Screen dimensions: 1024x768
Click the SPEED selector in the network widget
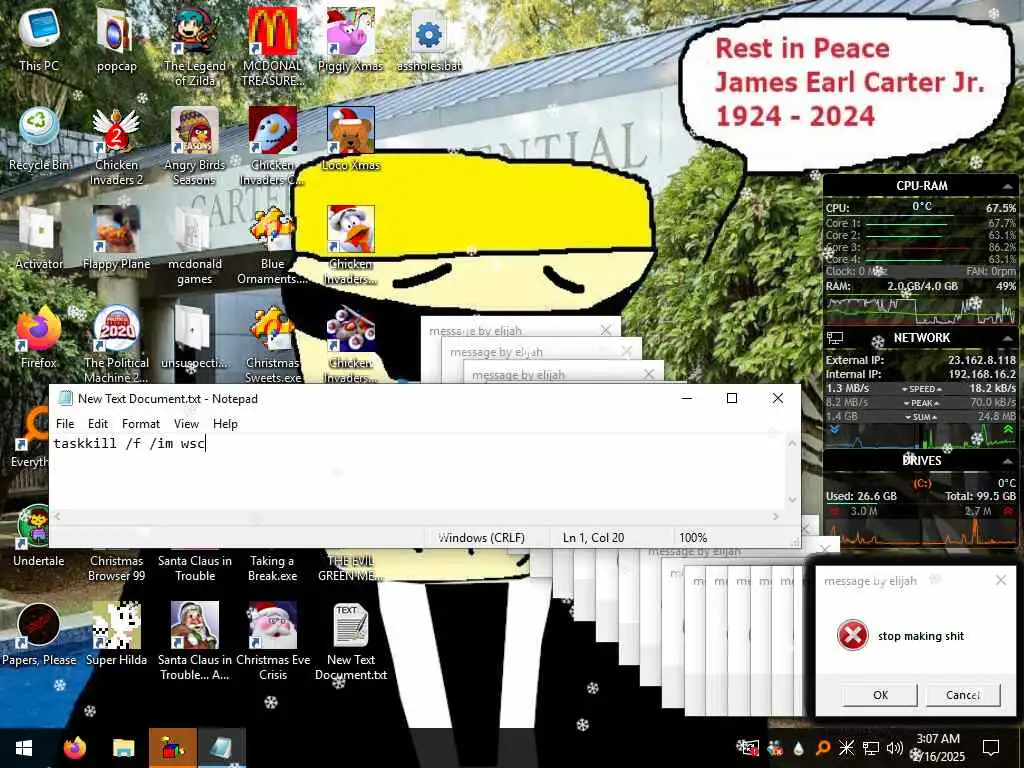(x=921, y=389)
